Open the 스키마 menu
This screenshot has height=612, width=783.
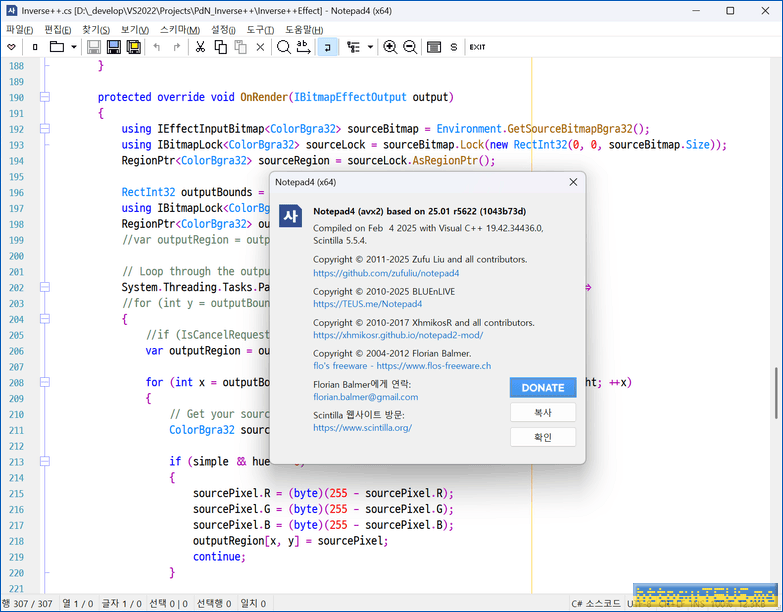(x=179, y=29)
